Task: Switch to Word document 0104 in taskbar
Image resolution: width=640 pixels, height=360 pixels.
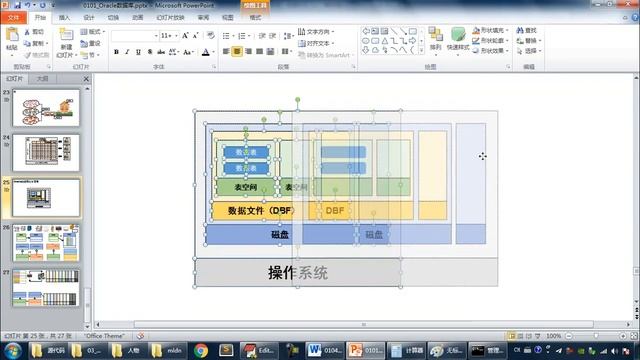Action: point(324,350)
